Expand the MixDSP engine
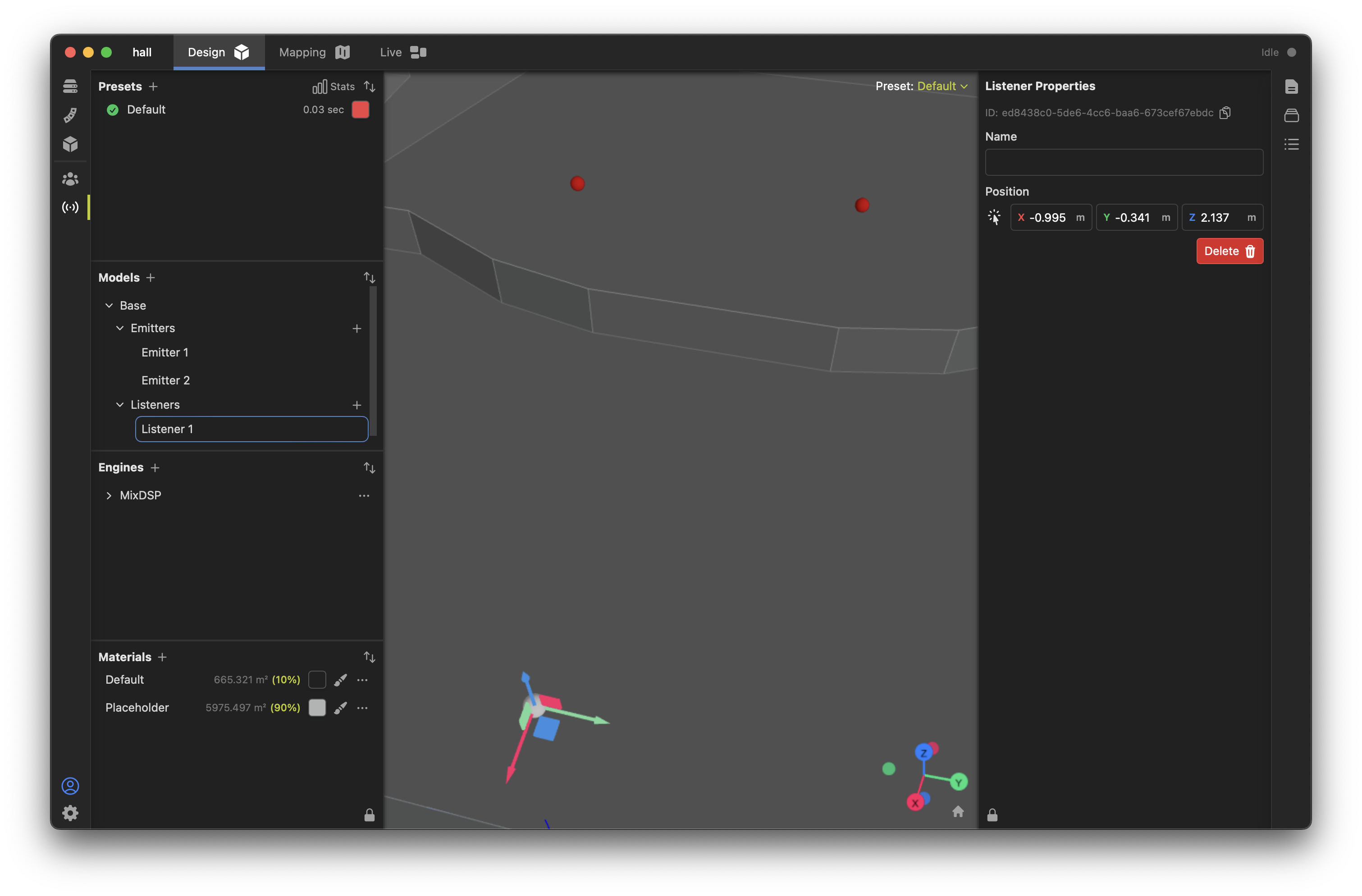 point(109,495)
